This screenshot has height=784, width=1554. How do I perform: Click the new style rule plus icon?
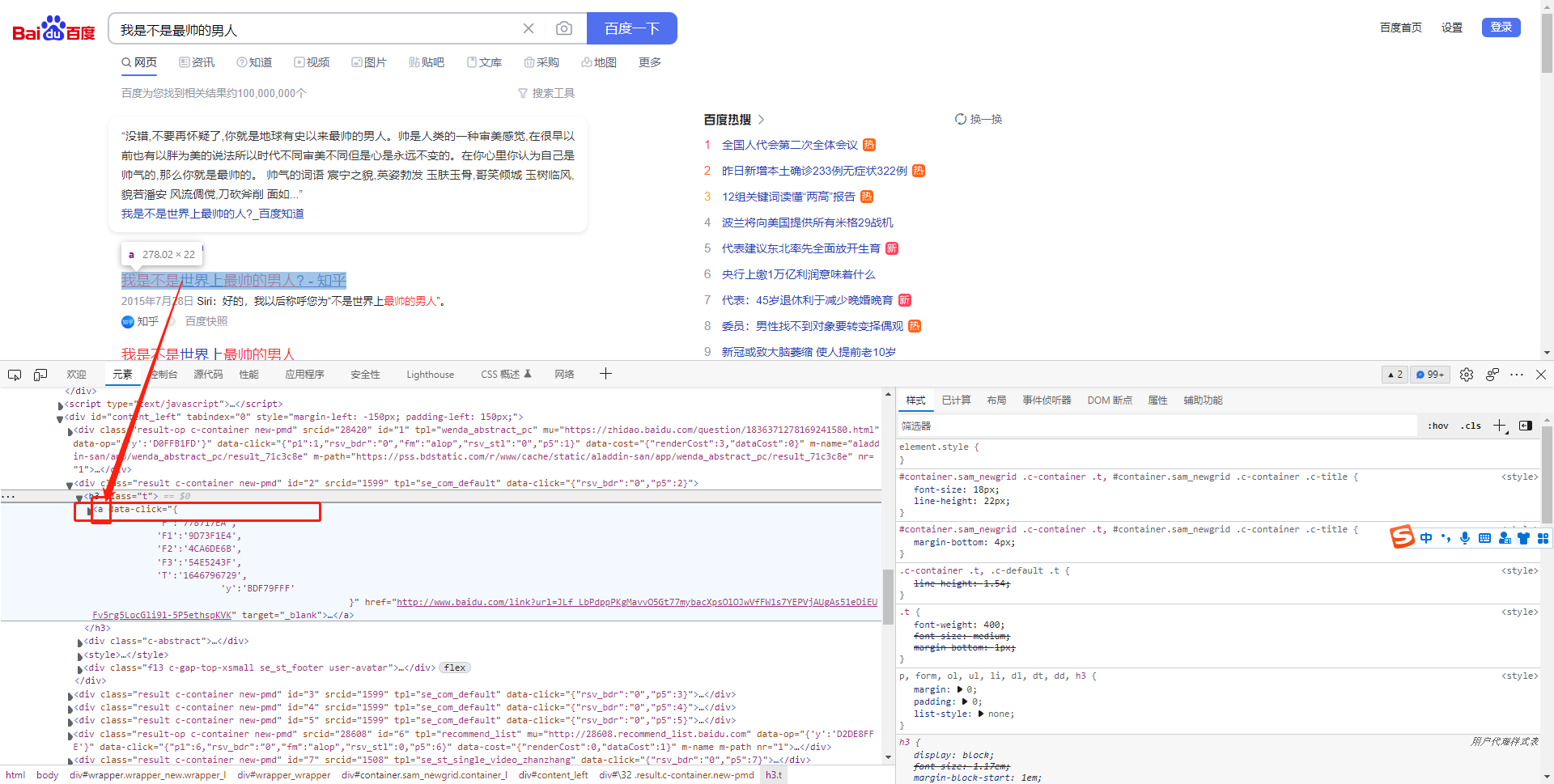(1499, 426)
